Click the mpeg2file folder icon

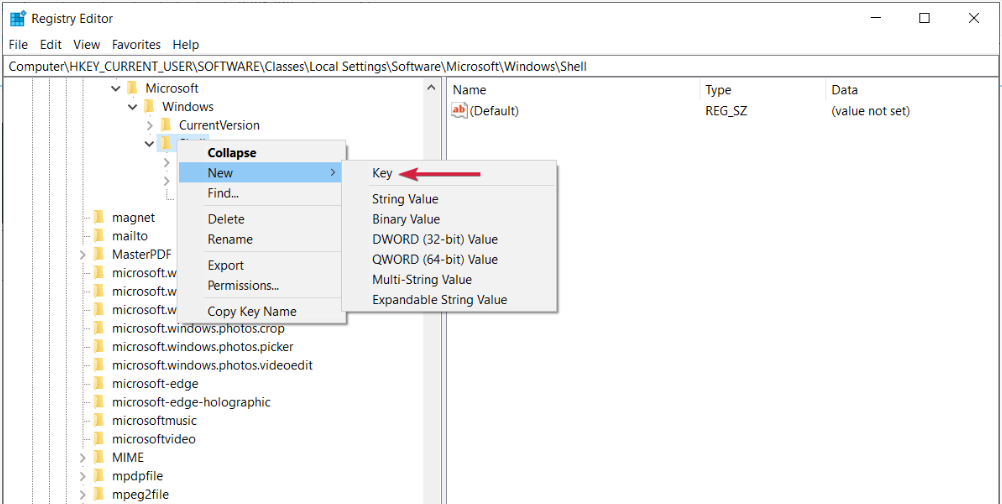98,494
